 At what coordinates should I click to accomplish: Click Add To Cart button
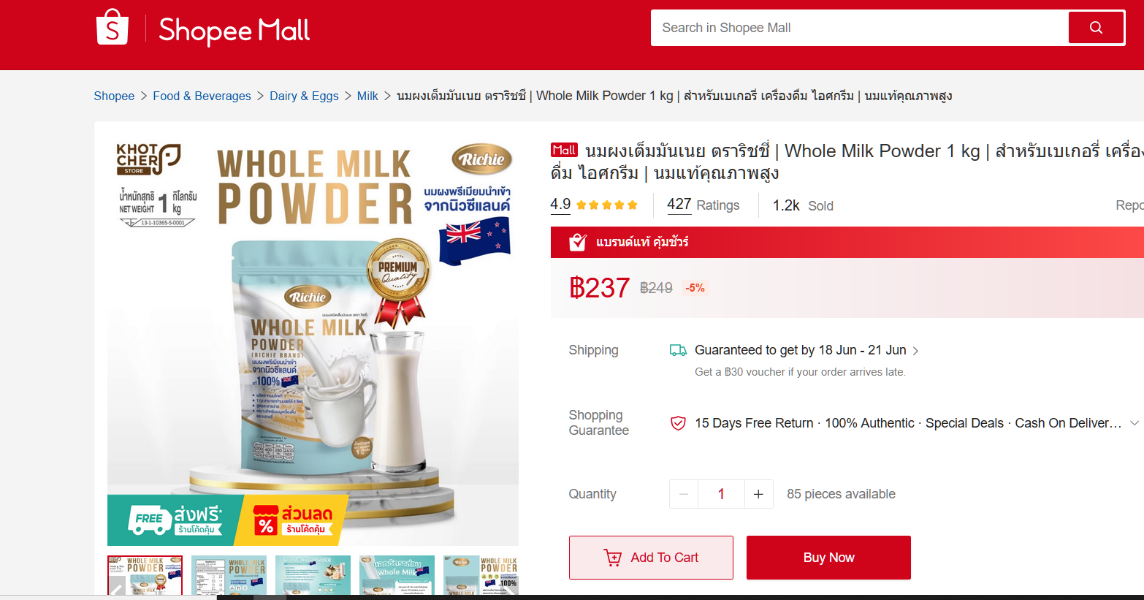[651, 558]
